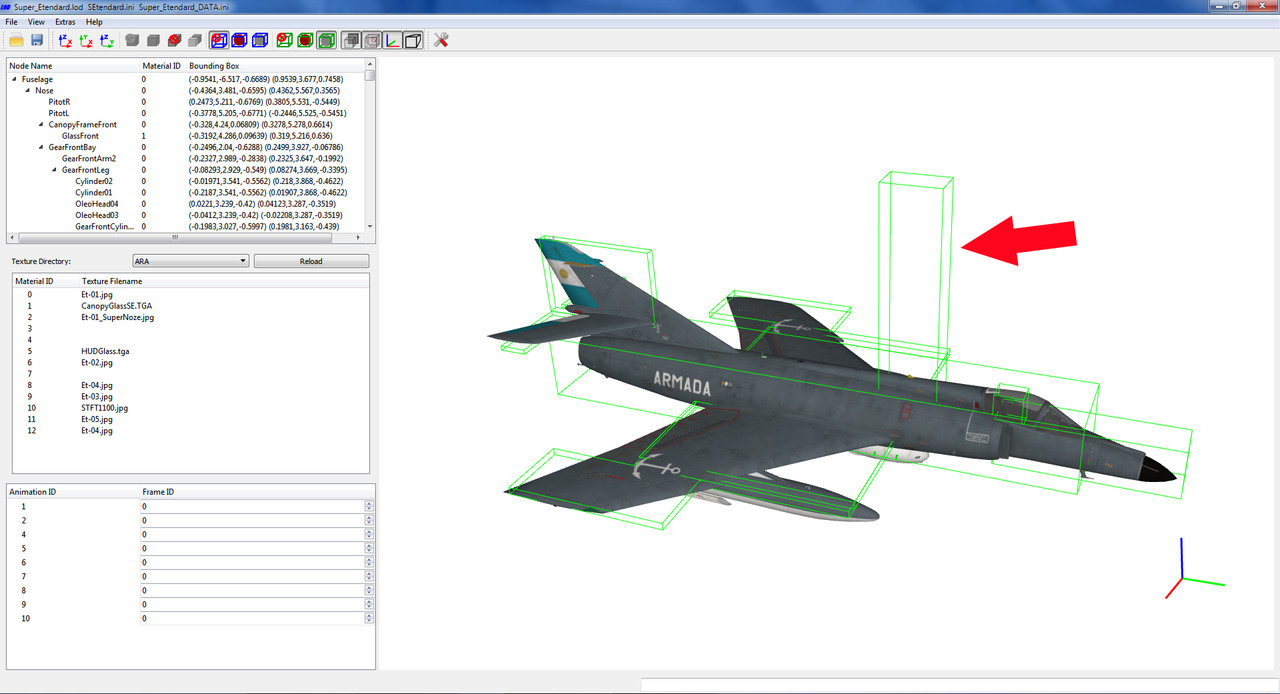Click the Bounding Box column header
This screenshot has width=1280, height=694.
click(214, 66)
